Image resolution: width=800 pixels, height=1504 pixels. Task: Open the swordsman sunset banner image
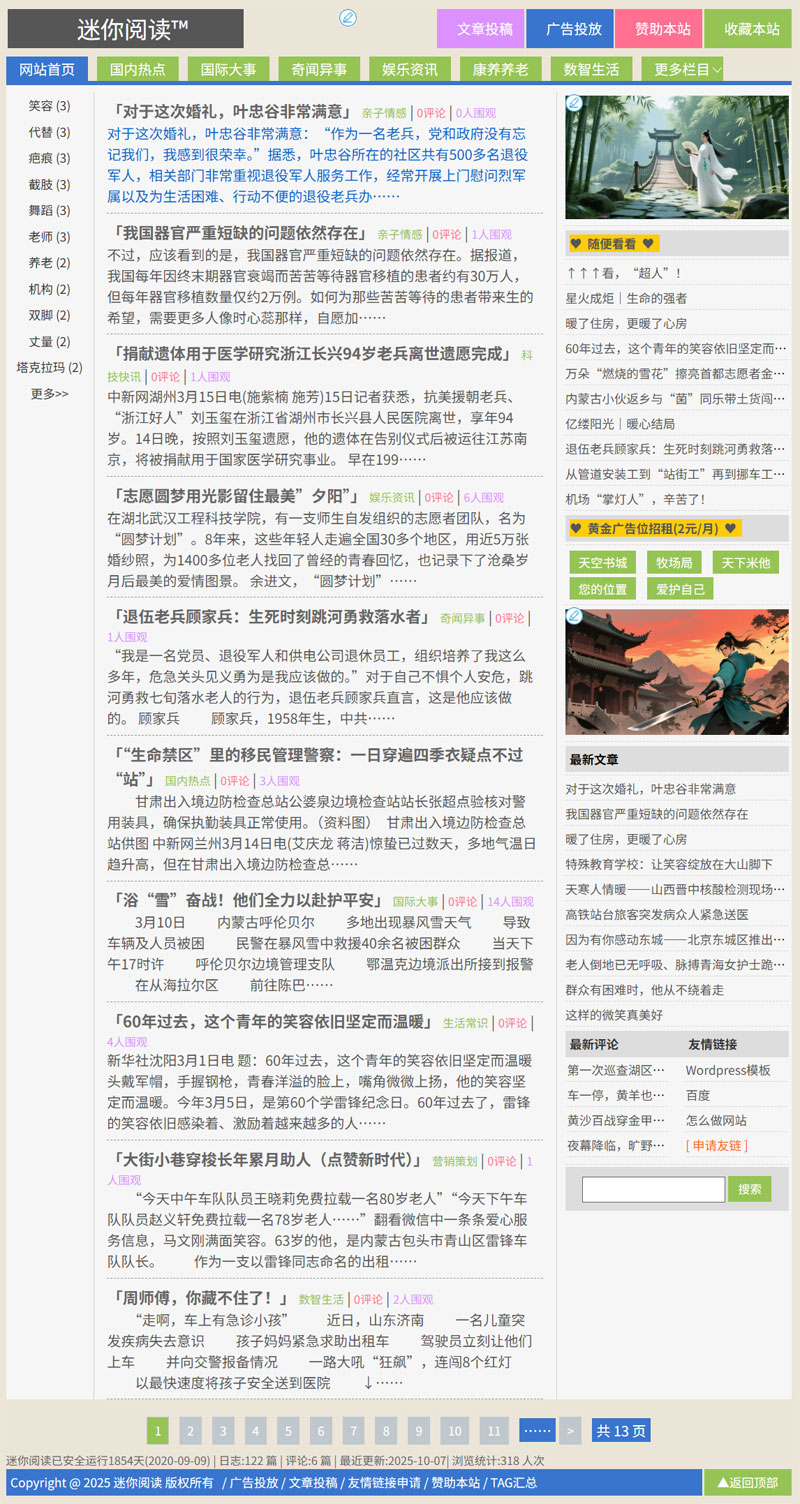pos(676,671)
